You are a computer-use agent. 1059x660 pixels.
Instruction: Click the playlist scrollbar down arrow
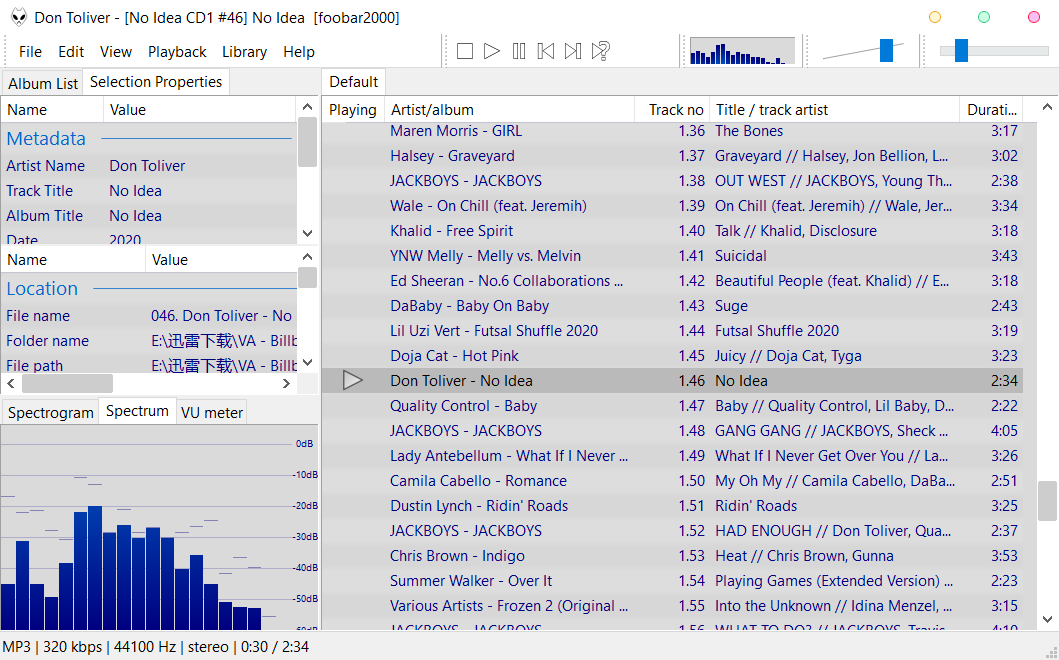[1047, 620]
